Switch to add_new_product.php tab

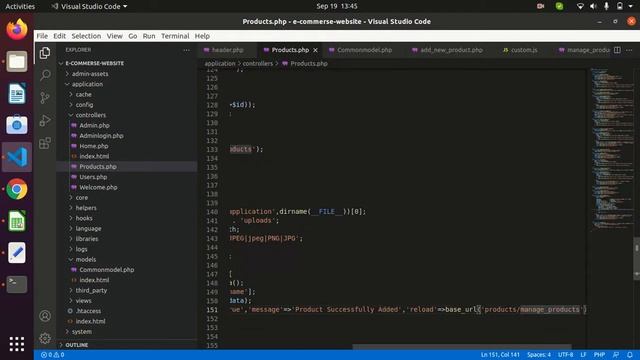tap(451, 50)
